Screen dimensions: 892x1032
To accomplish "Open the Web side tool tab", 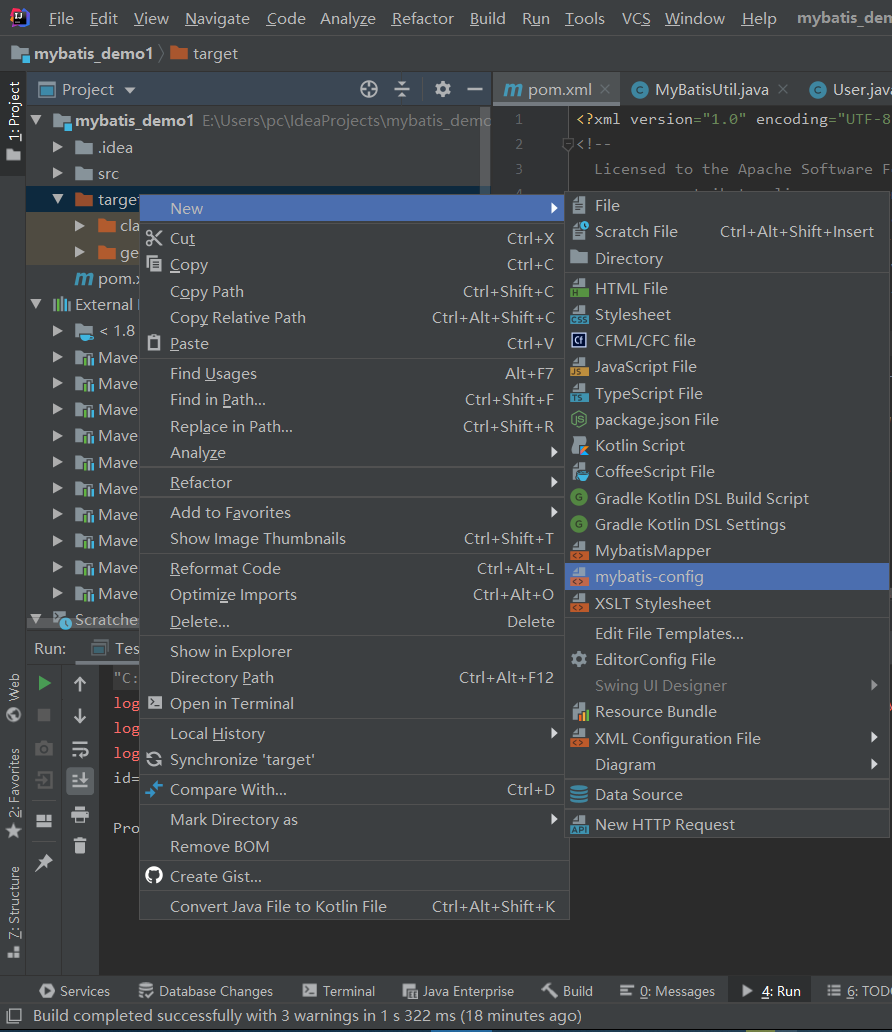I will tap(13, 698).
